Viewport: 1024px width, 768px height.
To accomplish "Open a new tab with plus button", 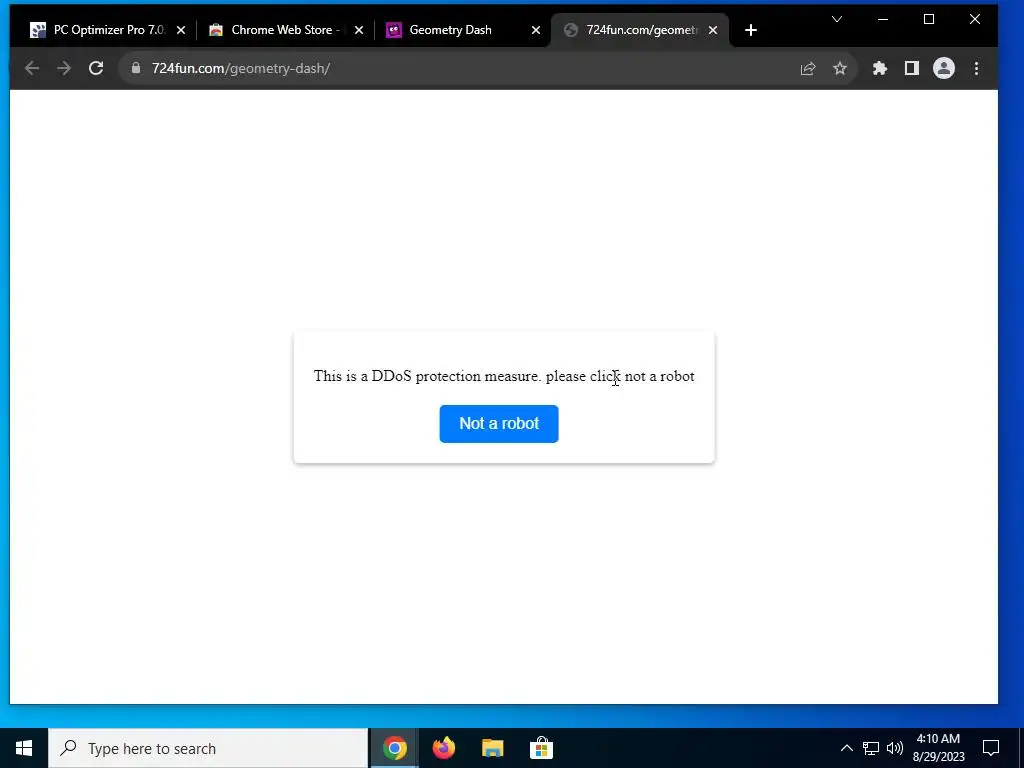I will click(x=751, y=30).
